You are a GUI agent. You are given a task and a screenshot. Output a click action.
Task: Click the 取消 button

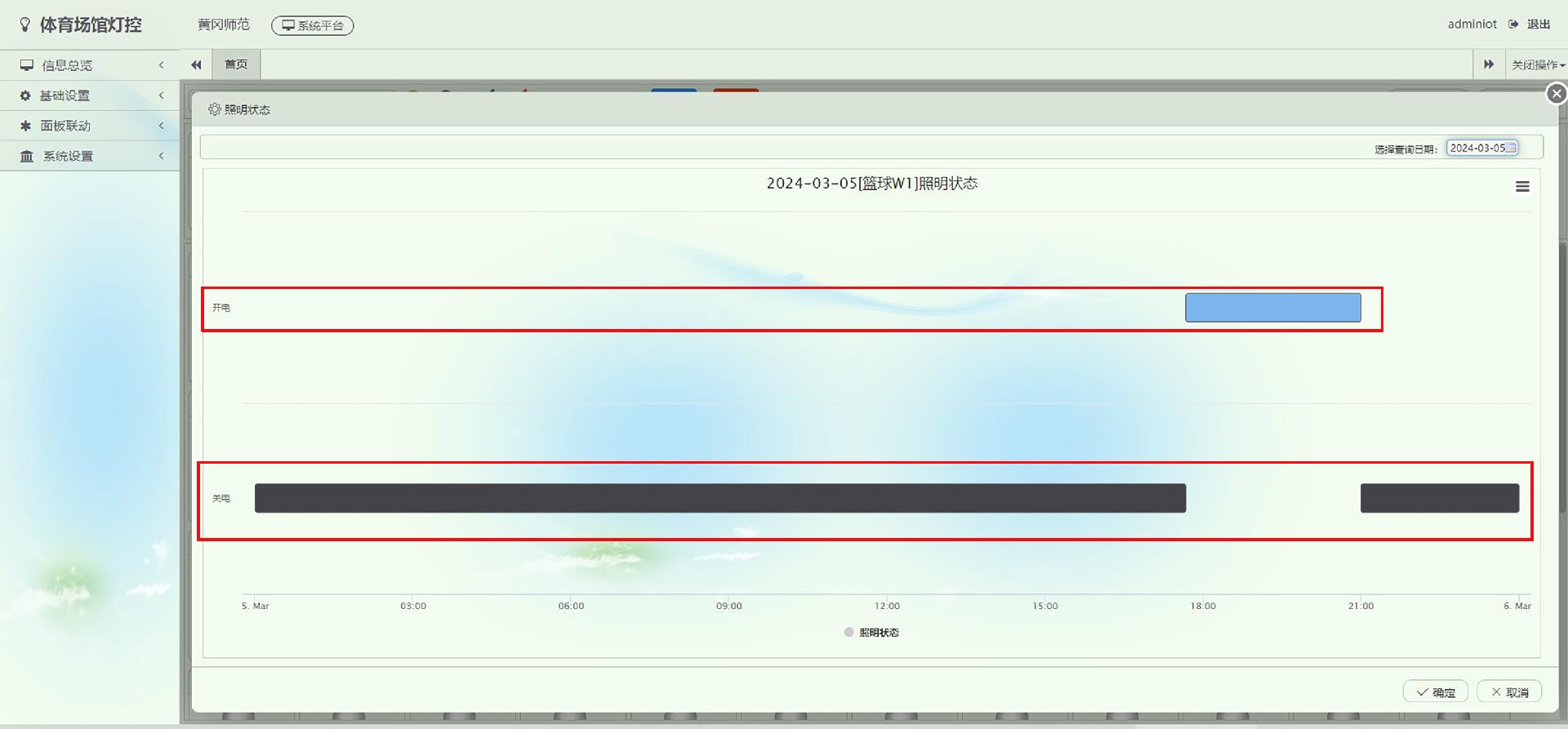click(x=1509, y=692)
